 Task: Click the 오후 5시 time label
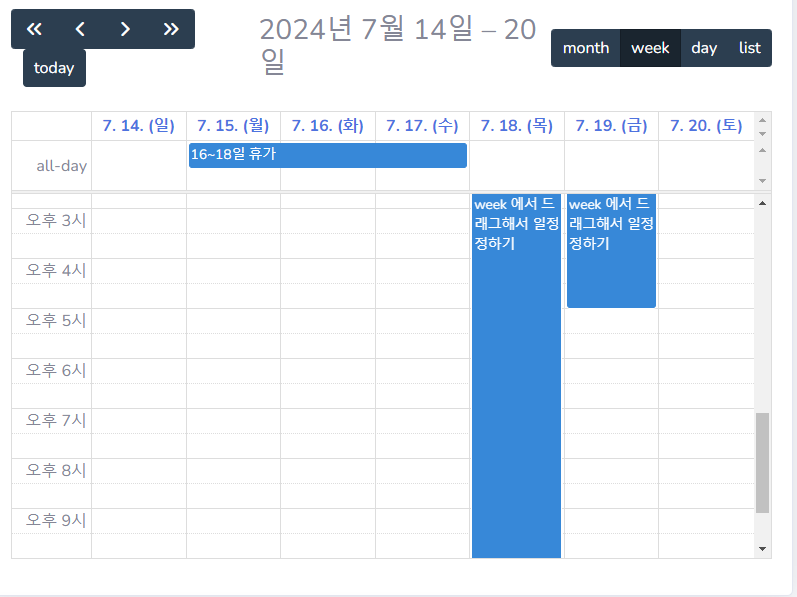[56, 320]
